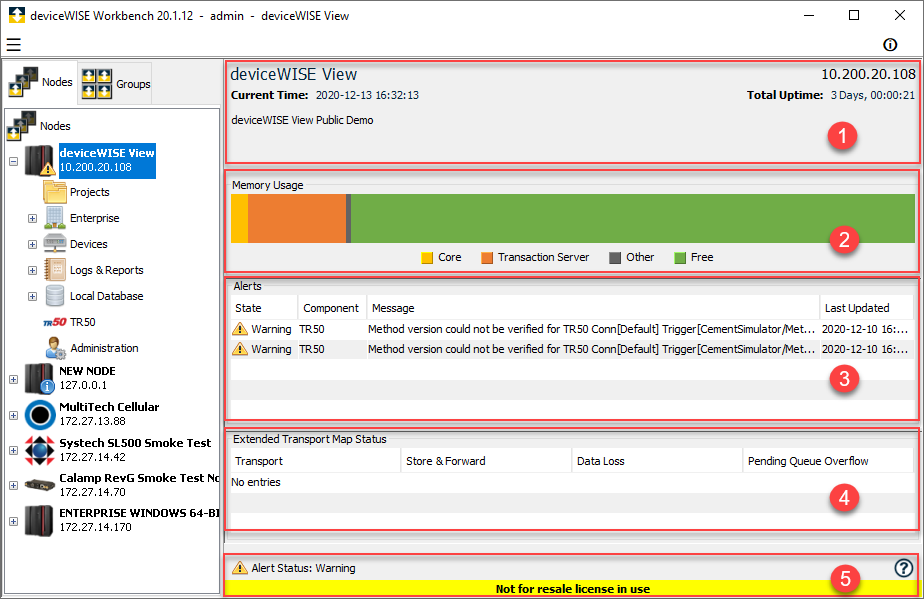Click the Data Loss column header
The width and height of the screenshot is (924, 599).
(657, 461)
